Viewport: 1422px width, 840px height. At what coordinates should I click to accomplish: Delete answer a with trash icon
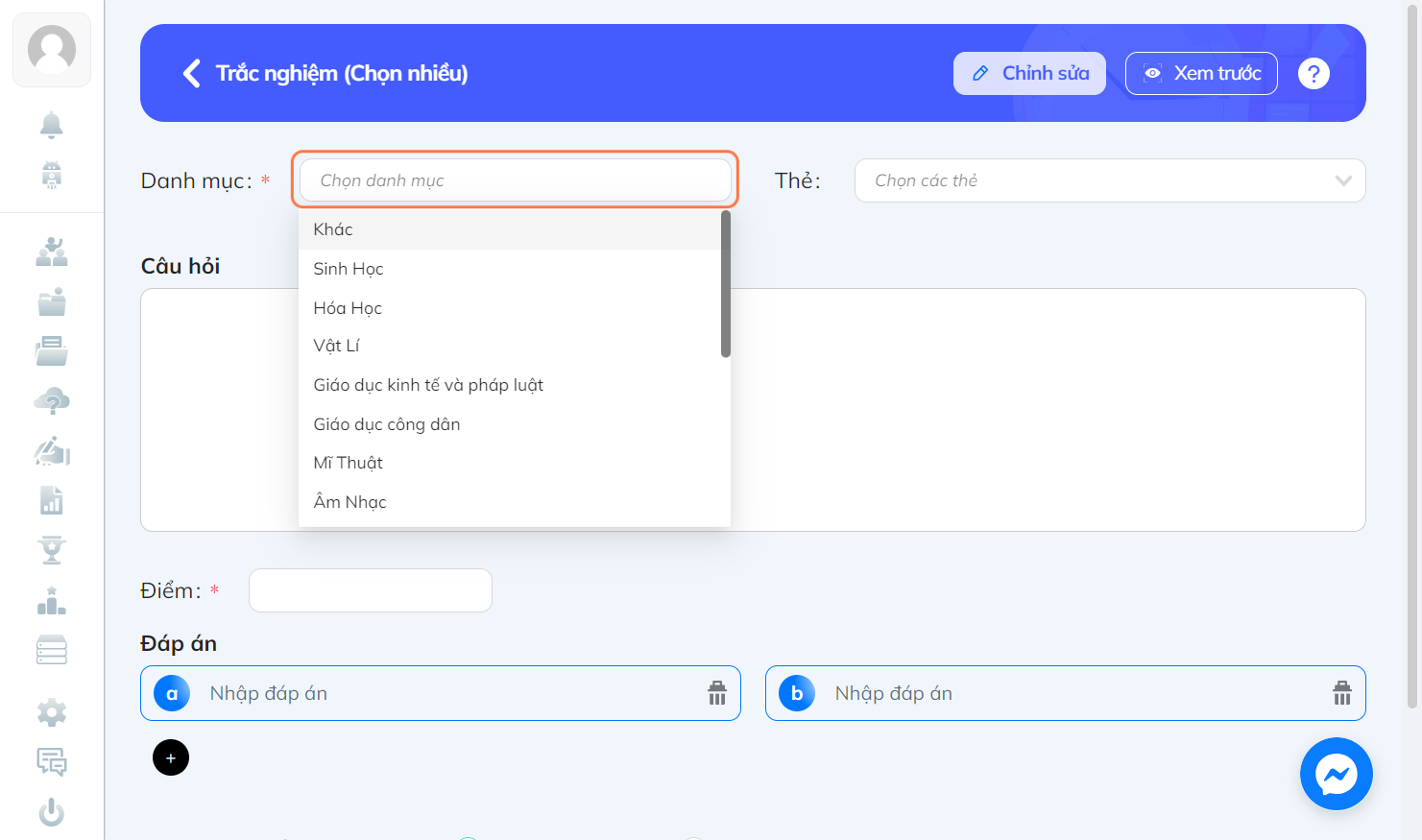pyautogui.click(x=717, y=693)
